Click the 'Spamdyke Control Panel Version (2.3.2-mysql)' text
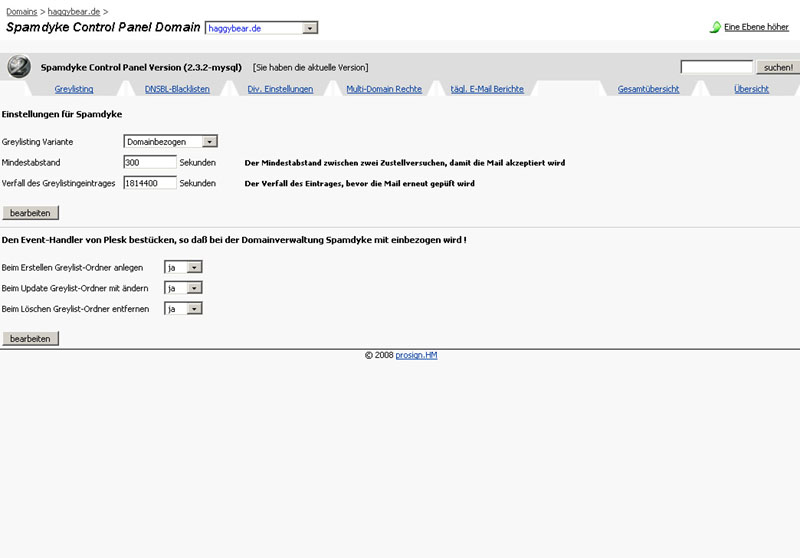The image size is (800, 558). click(x=141, y=67)
